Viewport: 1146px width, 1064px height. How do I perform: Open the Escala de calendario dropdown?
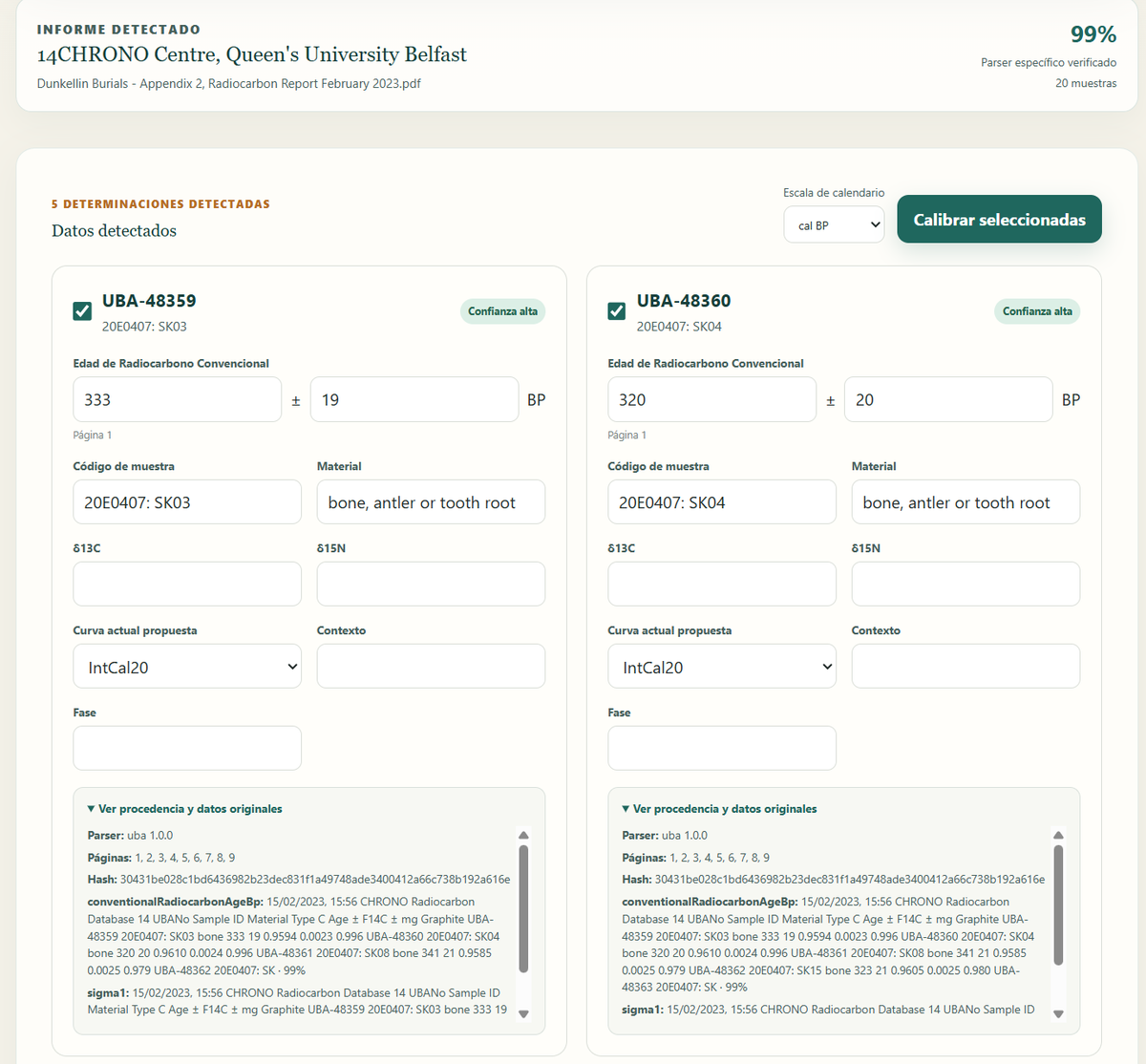[834, 225]
